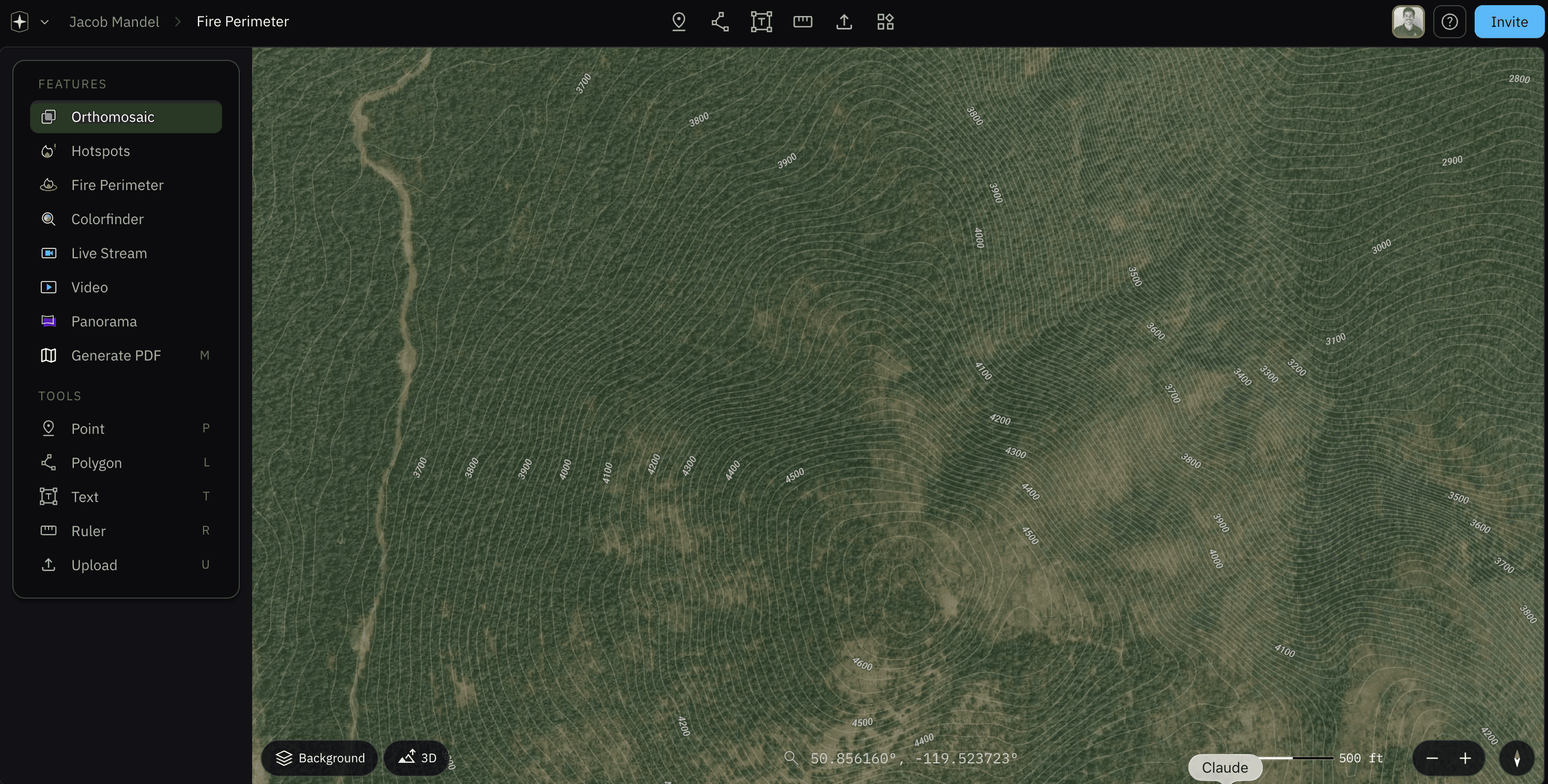Open the widgets grid icon in top toolbar
The image size is (1548, 784).
[885, 22]
